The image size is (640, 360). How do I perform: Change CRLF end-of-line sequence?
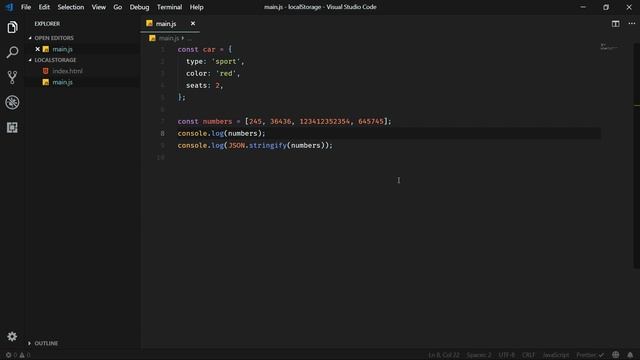coord(528,355)
